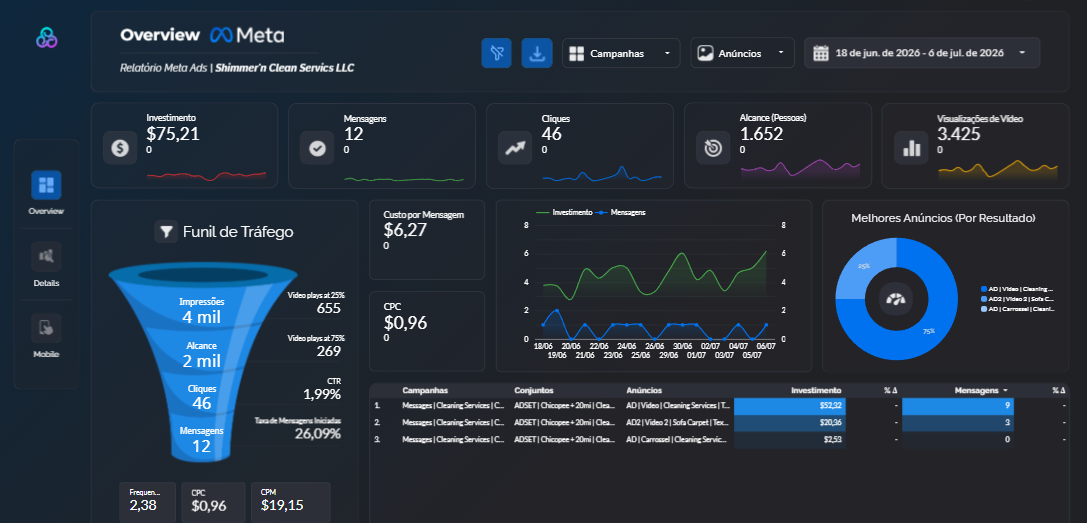Click the filter reset icon button
The width and height of the screenshot is (1087, 523).
pos(496,53)
